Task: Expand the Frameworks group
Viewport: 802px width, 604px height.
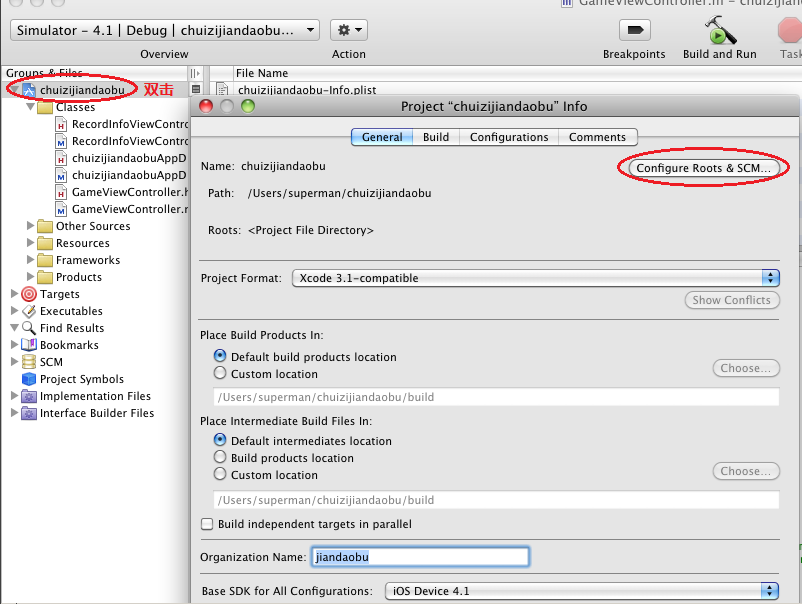Action: pyautogui.click(x=30, y=260)
